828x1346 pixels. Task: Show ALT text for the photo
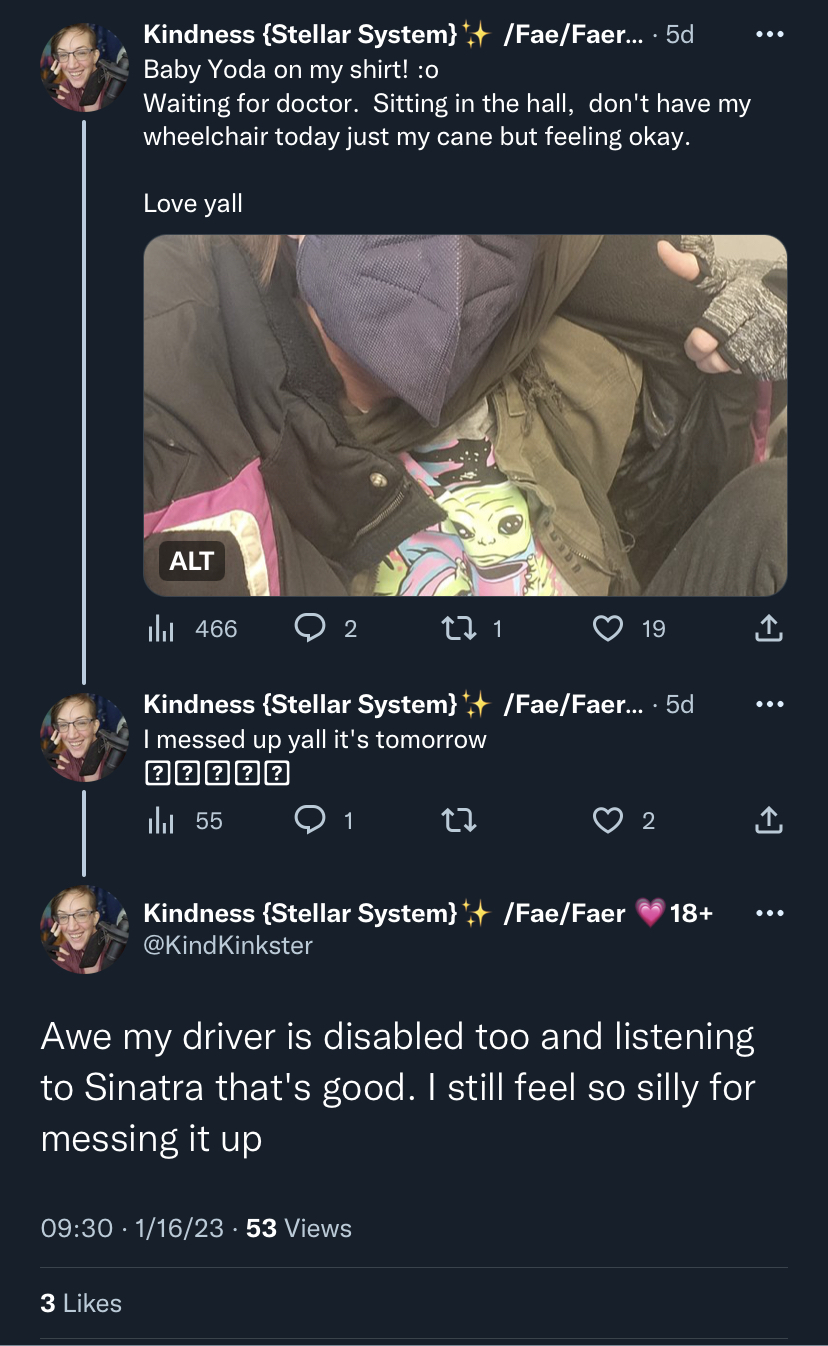[191, 561]
